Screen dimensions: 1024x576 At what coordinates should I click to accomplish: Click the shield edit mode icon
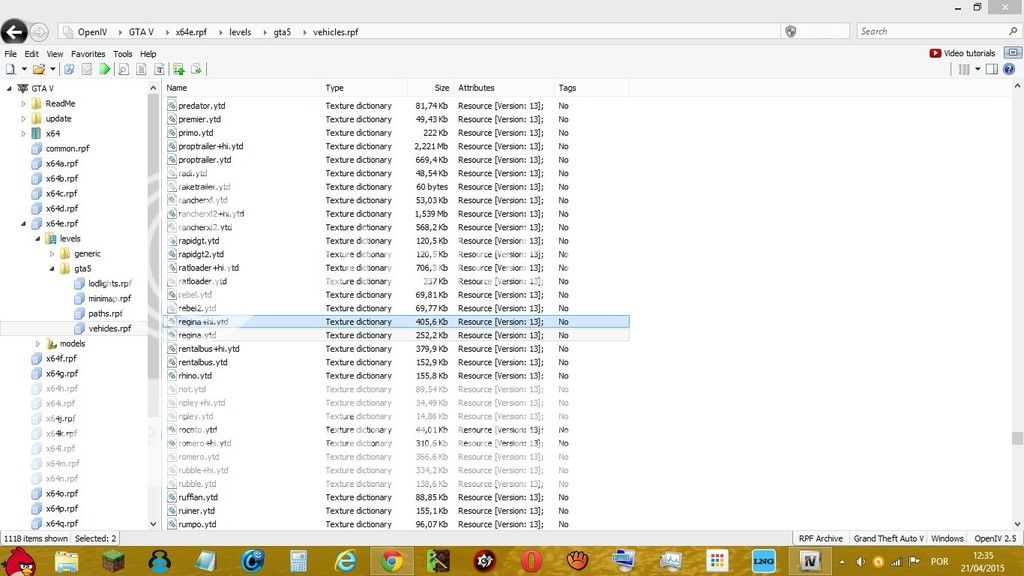click(x=791, y=32)
